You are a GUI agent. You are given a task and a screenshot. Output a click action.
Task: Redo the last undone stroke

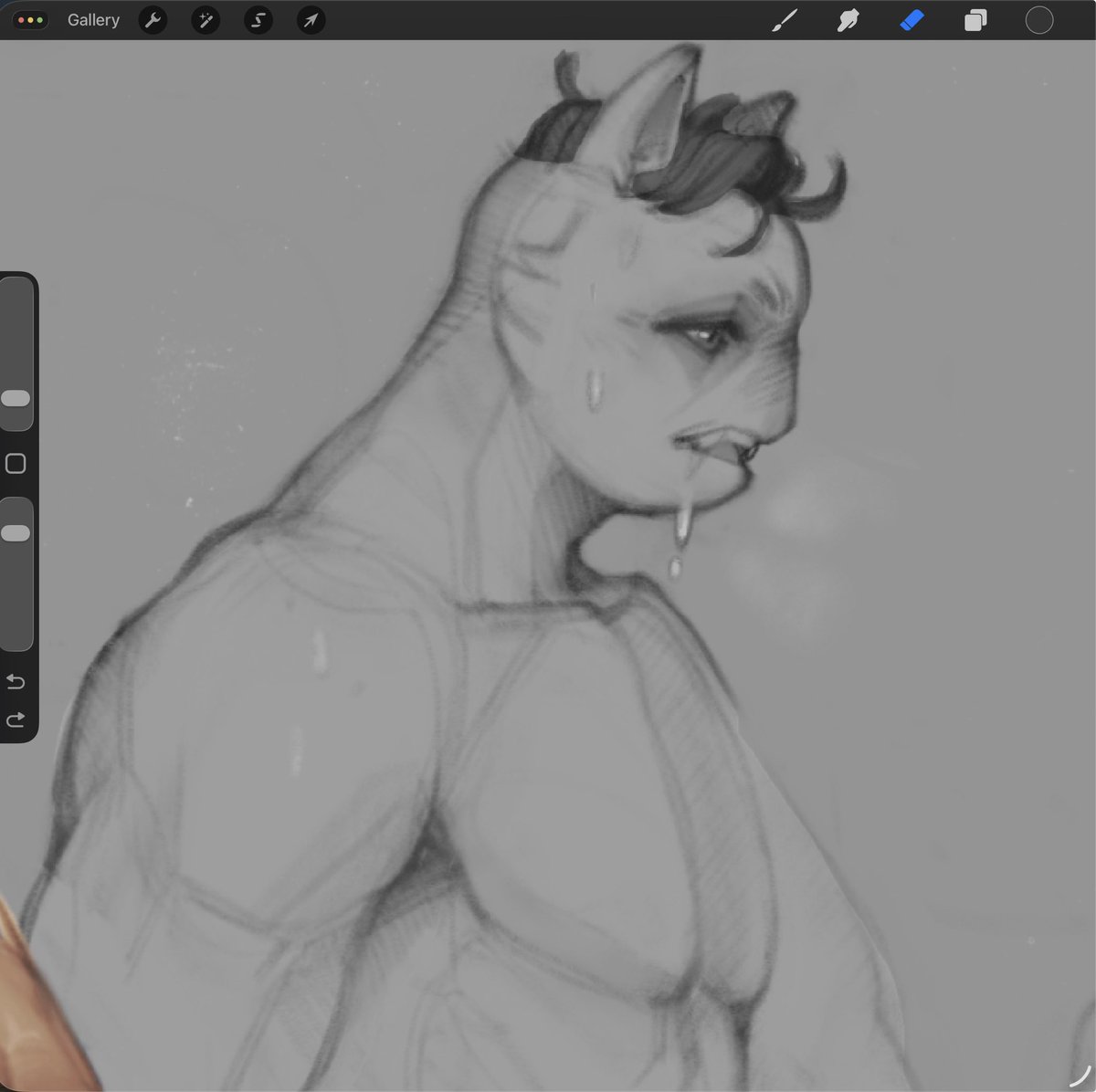click(16, 720)
